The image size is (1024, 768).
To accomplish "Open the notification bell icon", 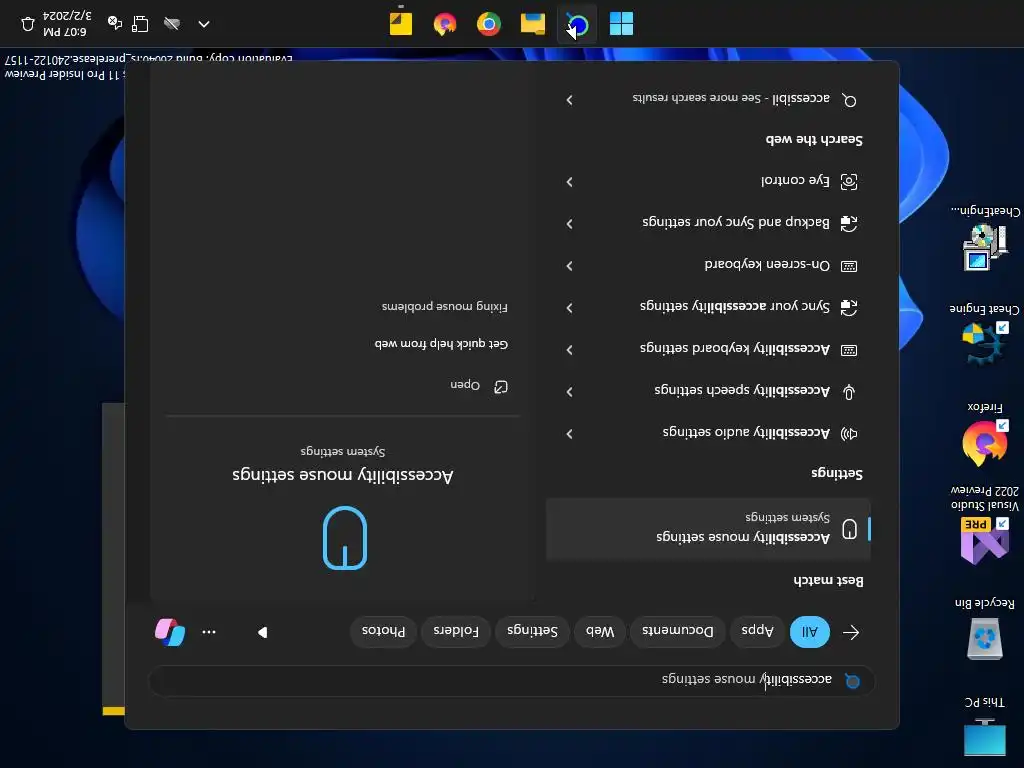I will click(x=27, y=24).
